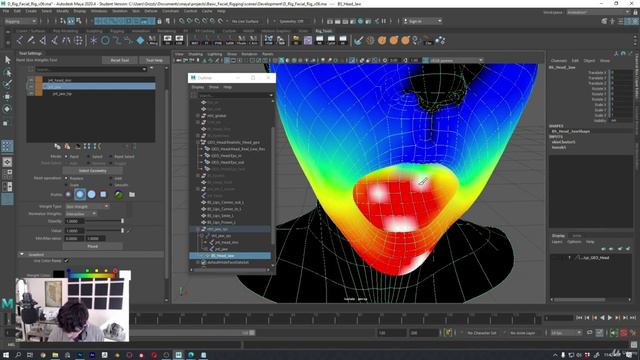This screenshot has height=360, width=640.
Task: Choose the Lasso select tool
Action: pos(7,73)
